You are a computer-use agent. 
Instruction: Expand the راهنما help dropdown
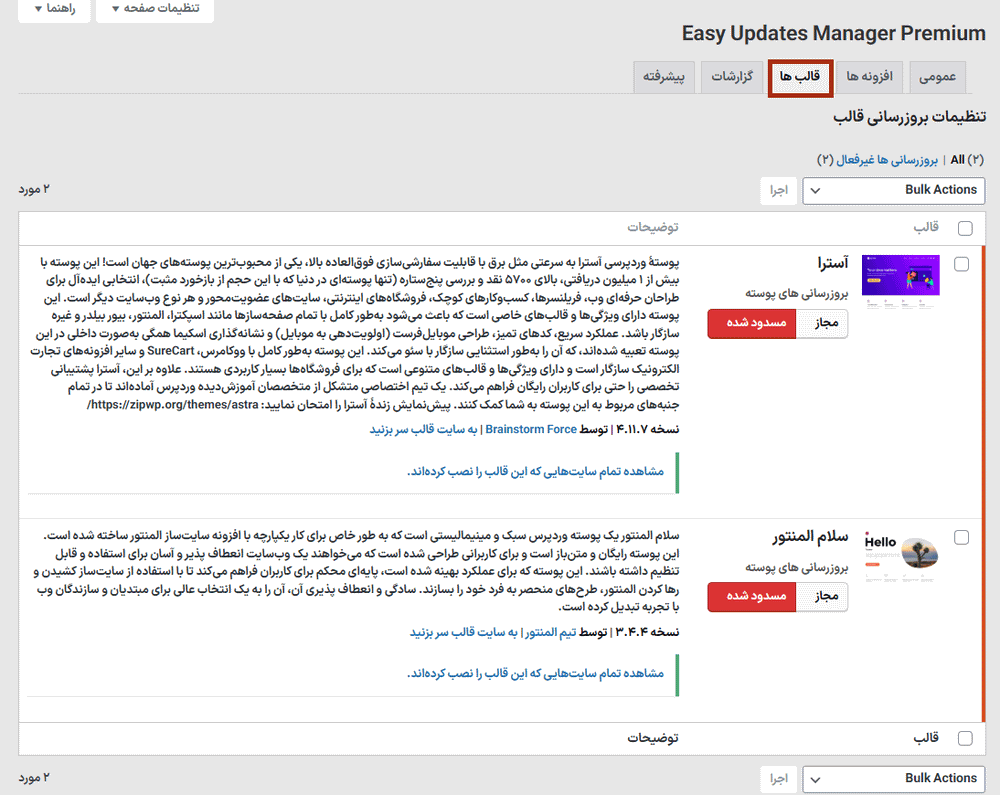(54, 9)
